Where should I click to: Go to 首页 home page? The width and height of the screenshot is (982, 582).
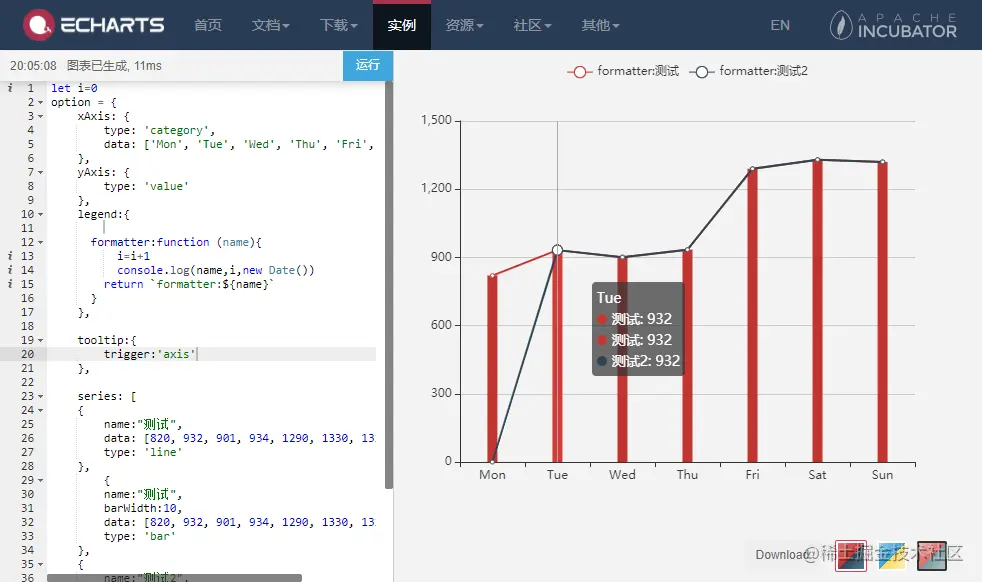[x=208, y=25]
